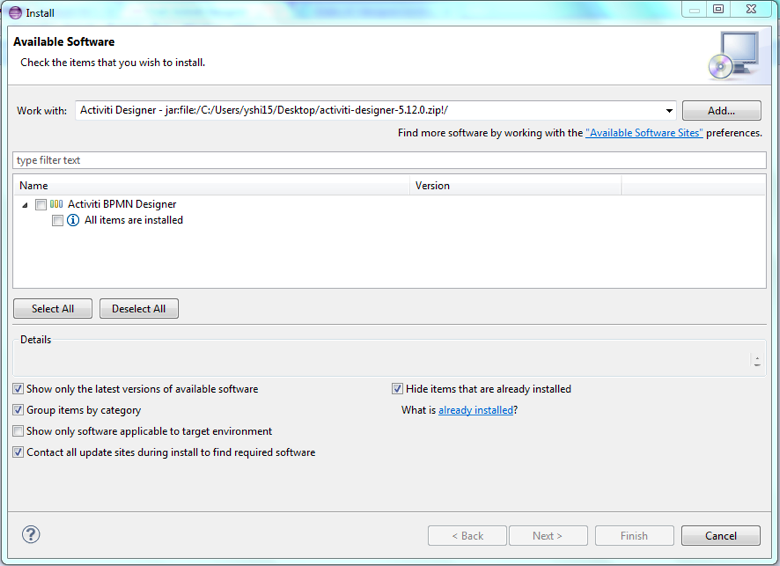Click the Name column header

[211, 186]
